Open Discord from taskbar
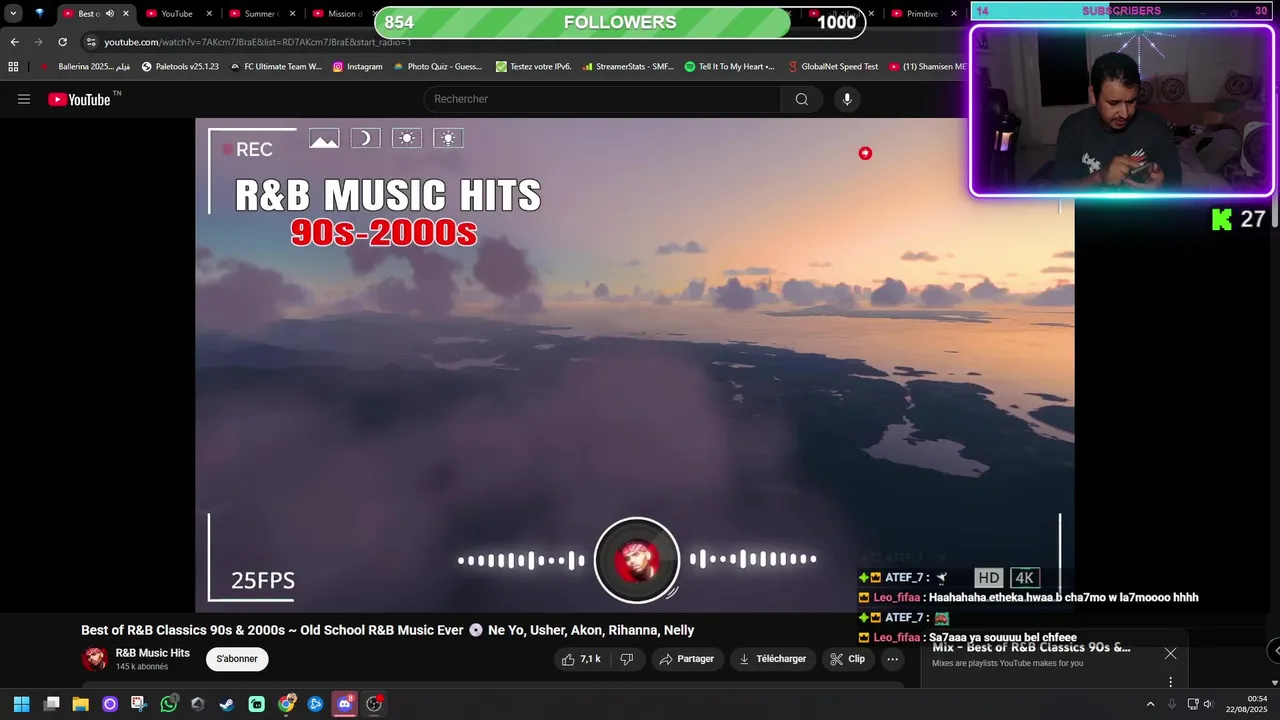The image size is (1280, 720). coord(345,704)
